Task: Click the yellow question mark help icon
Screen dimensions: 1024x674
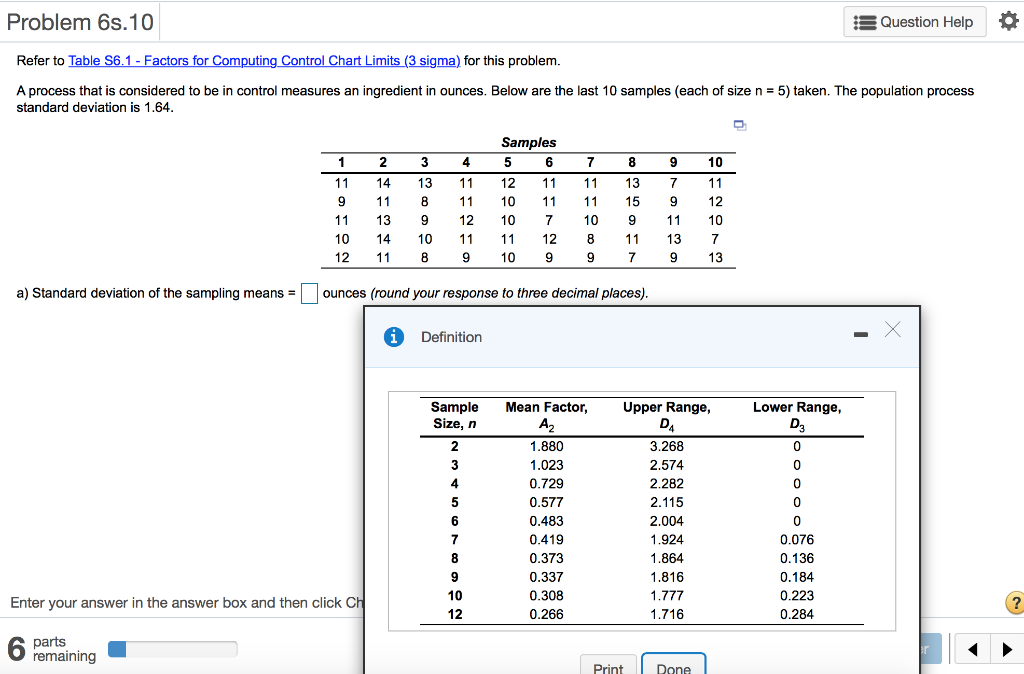Action: point(1016,602)
